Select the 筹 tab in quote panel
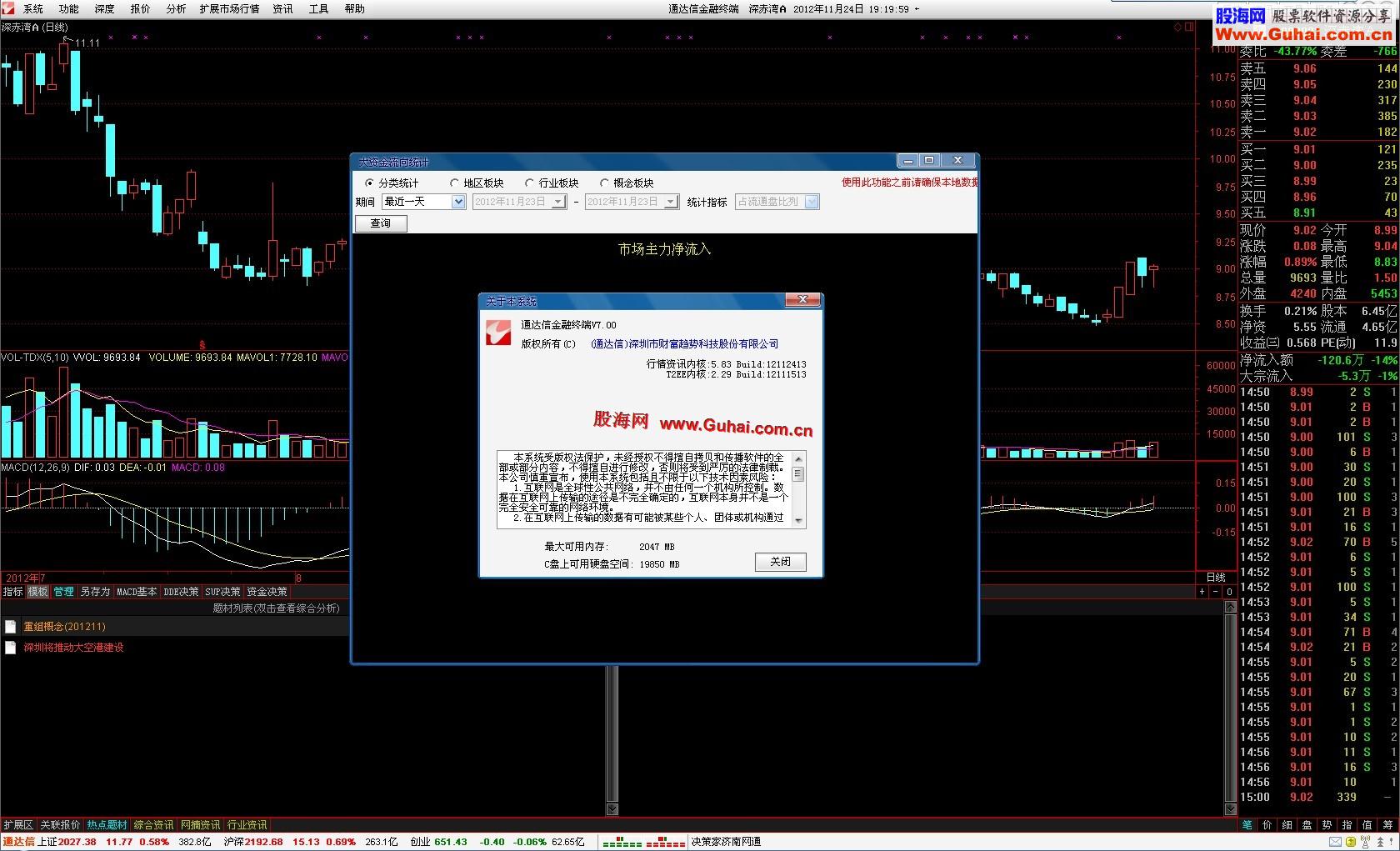This screenshot has height=851, width=1400. [x=1387, y=824]
